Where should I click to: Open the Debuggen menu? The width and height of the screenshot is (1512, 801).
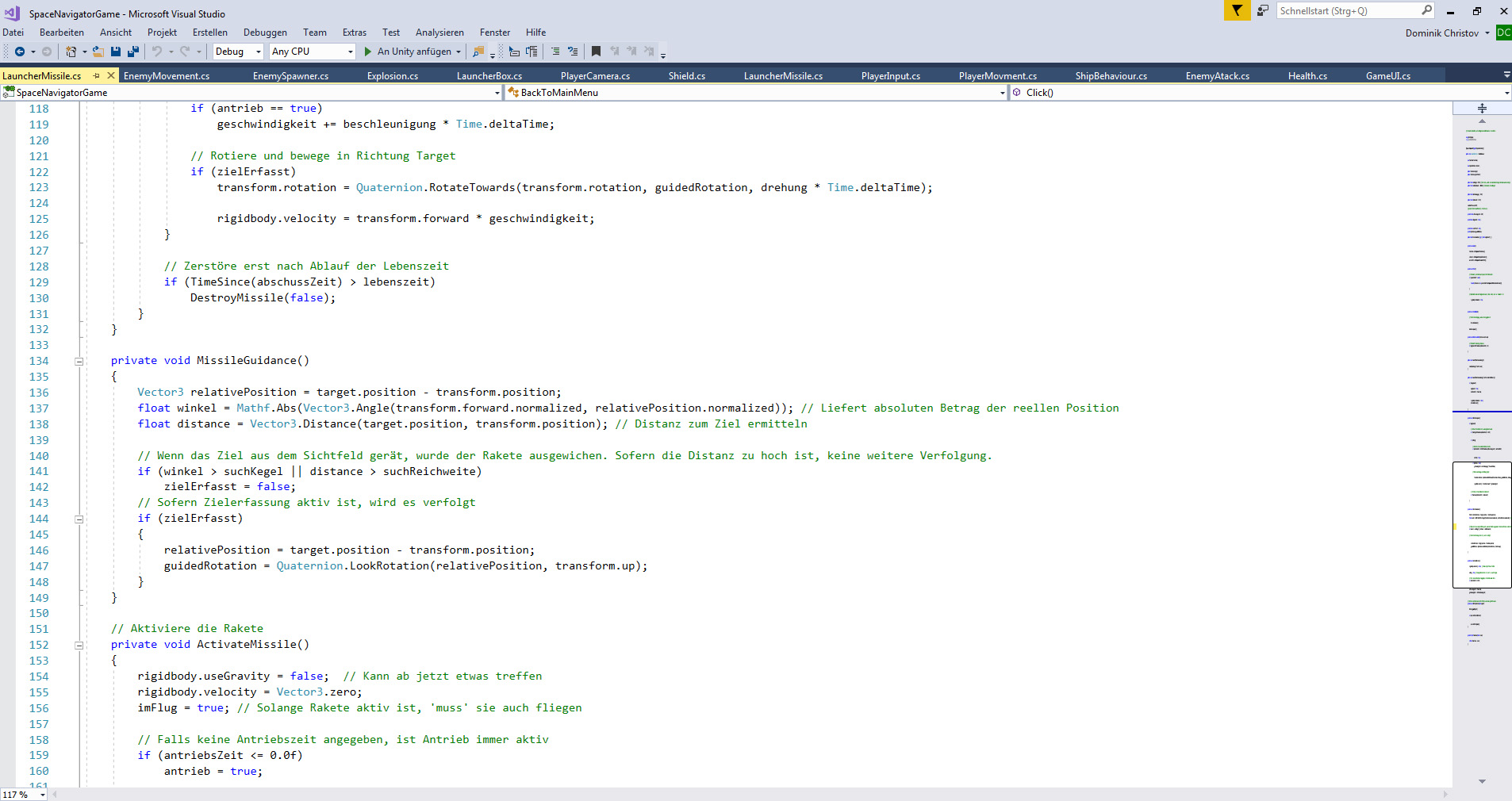[265, 33]
